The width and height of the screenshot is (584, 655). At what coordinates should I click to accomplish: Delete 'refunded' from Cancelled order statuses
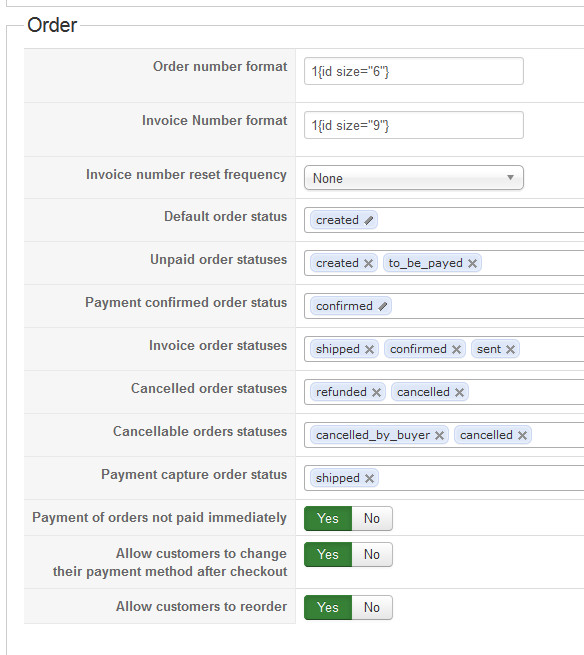[376, 393]
